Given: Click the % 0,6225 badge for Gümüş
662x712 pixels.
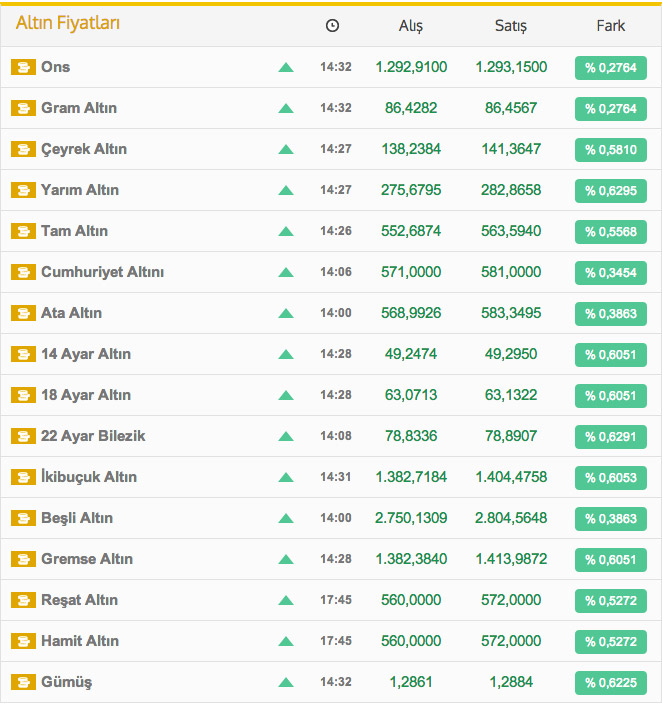Looking at the screenshot, I should [611, 682].
